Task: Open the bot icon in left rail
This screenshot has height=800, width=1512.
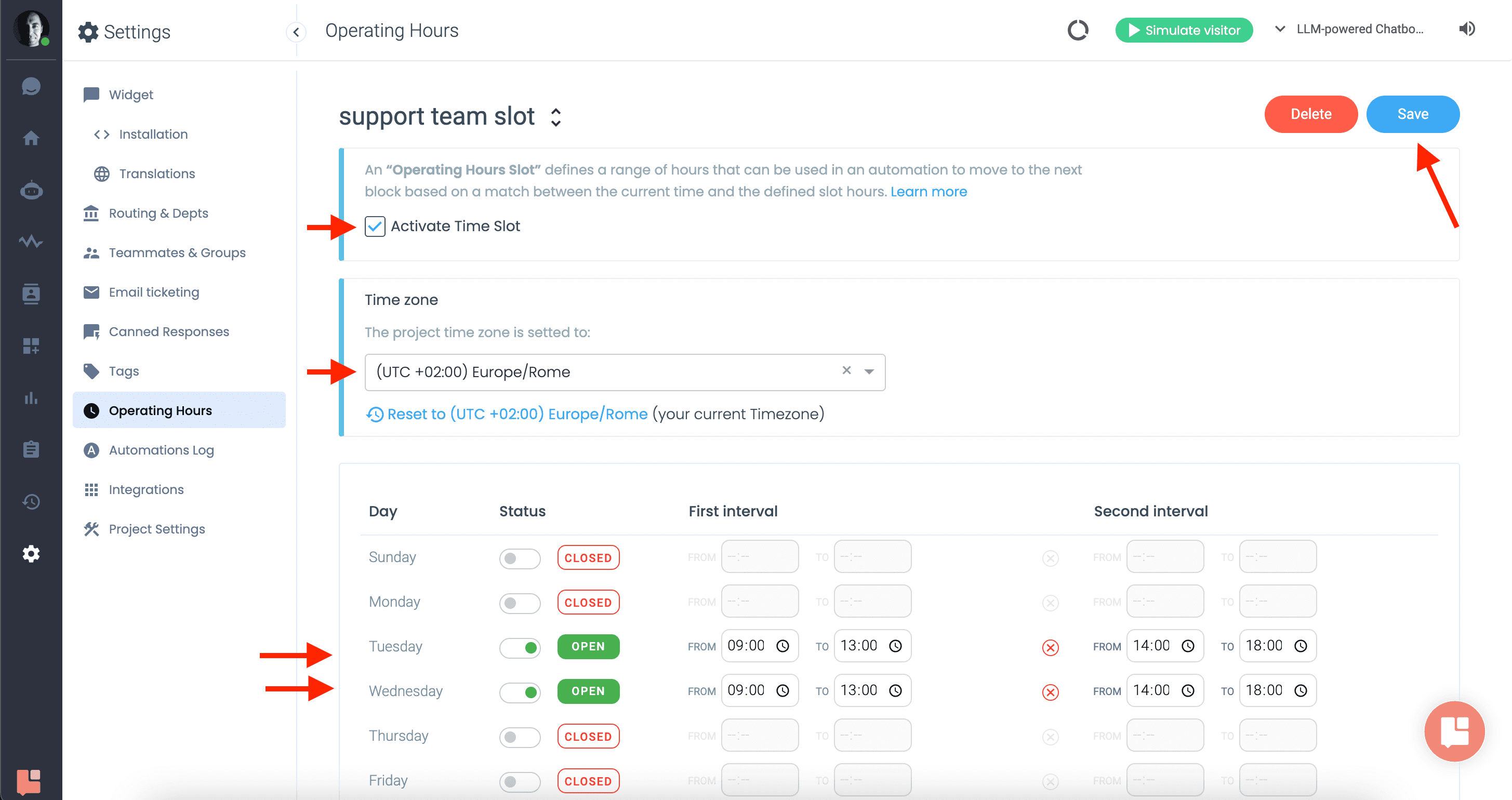Action: tap(31, 190)
